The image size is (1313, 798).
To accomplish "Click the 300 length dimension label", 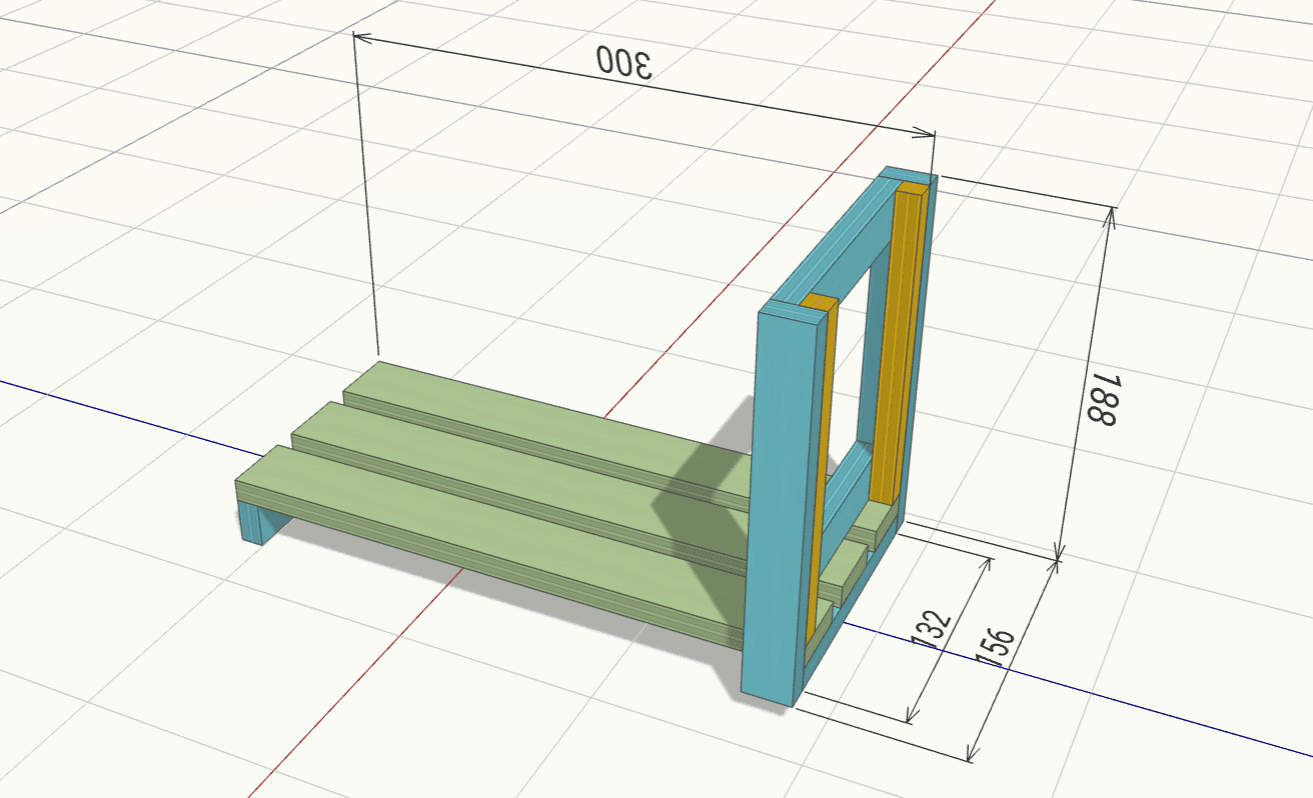I will point(625,63).
